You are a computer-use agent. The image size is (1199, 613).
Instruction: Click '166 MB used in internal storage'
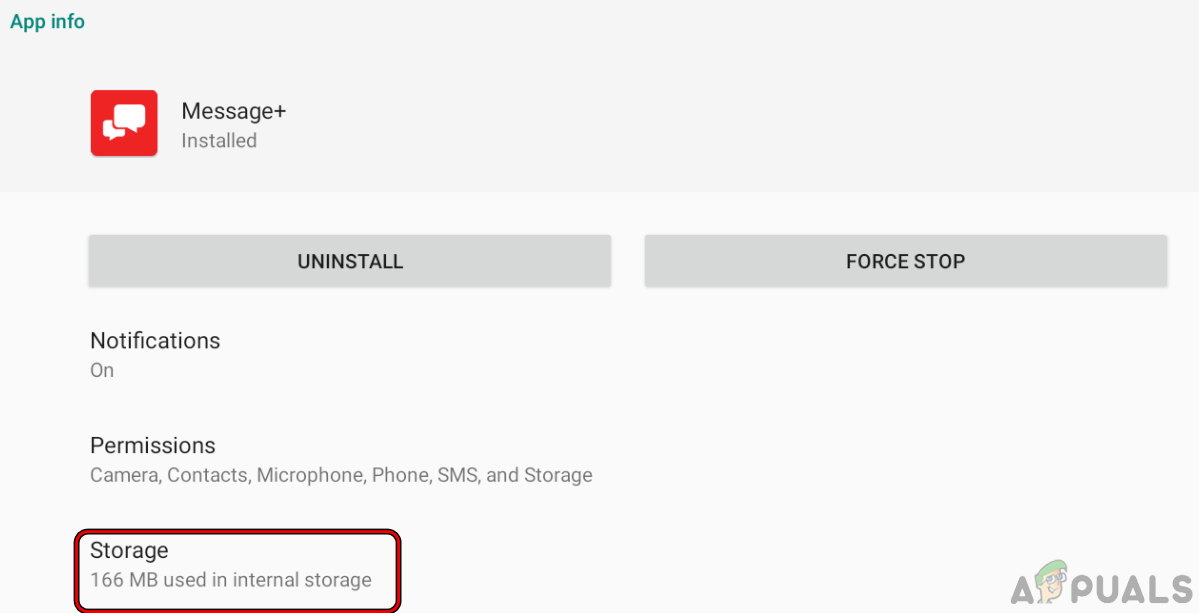230,580
